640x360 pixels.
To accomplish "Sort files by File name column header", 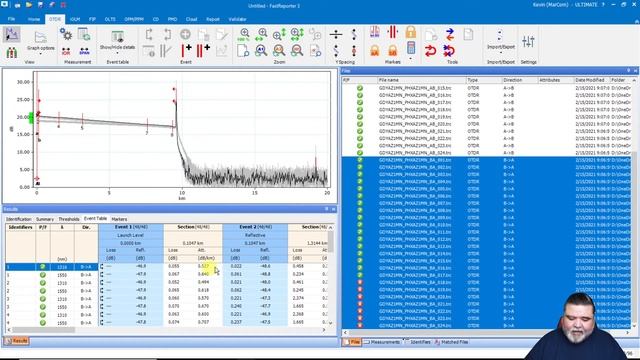I will click(421, 80).
